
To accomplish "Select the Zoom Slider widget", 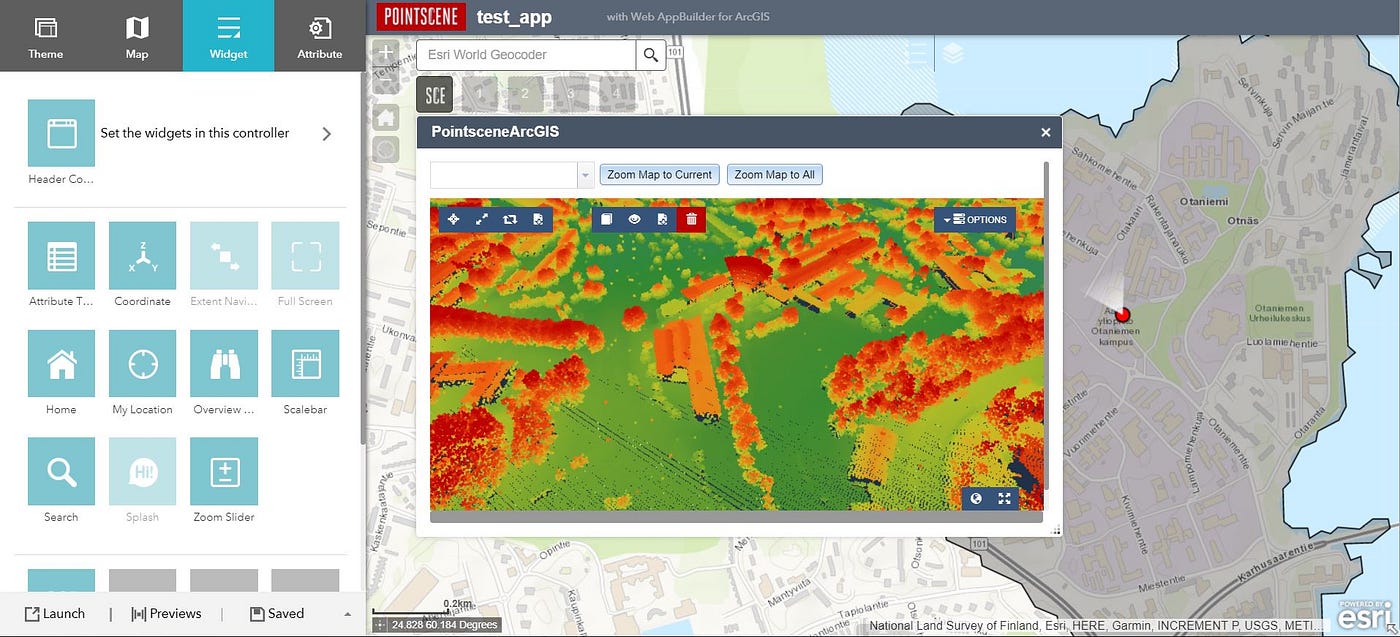I will tap(224, 471).
